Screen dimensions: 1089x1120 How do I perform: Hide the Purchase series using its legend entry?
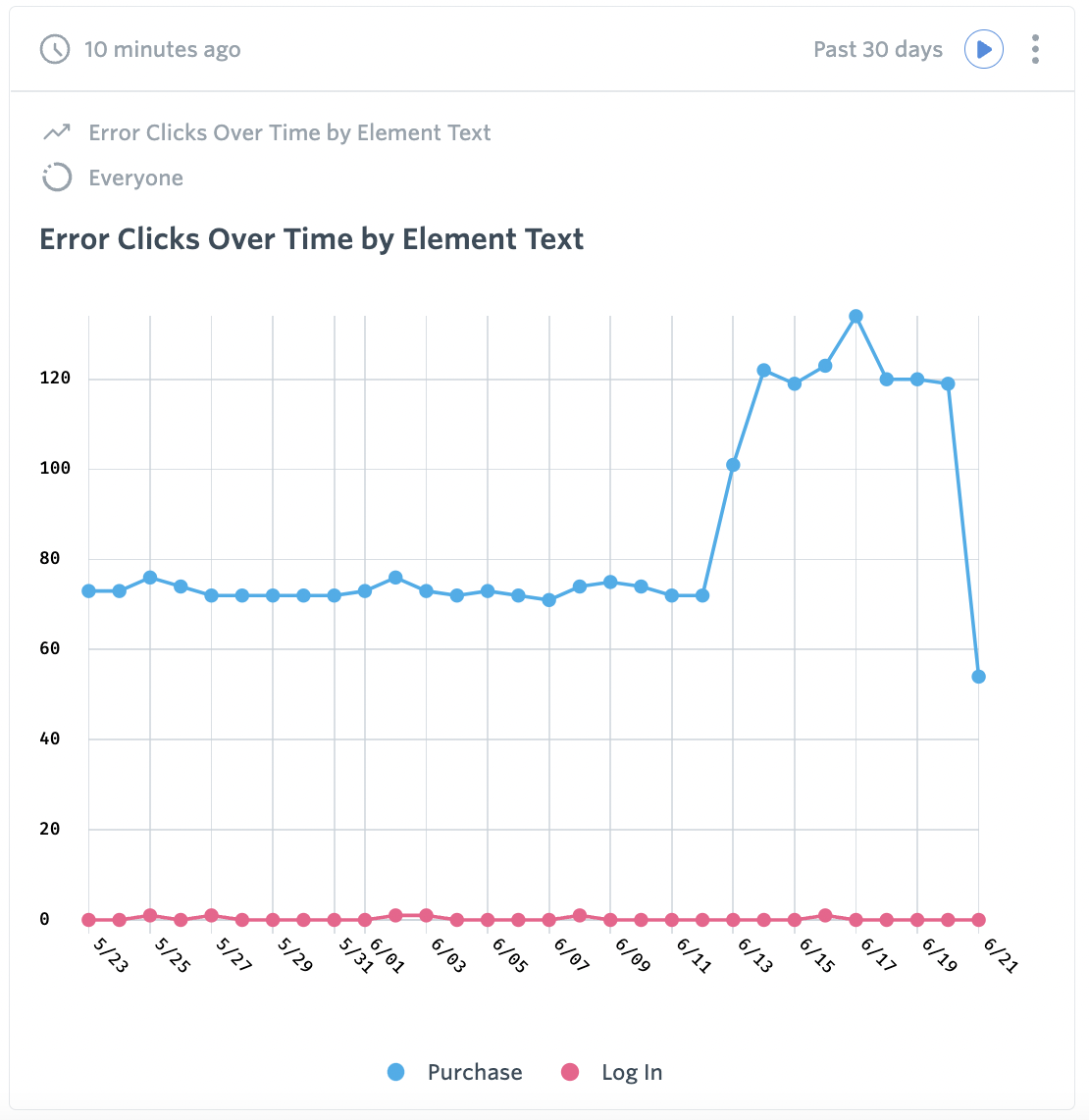tap(474, 1072)
